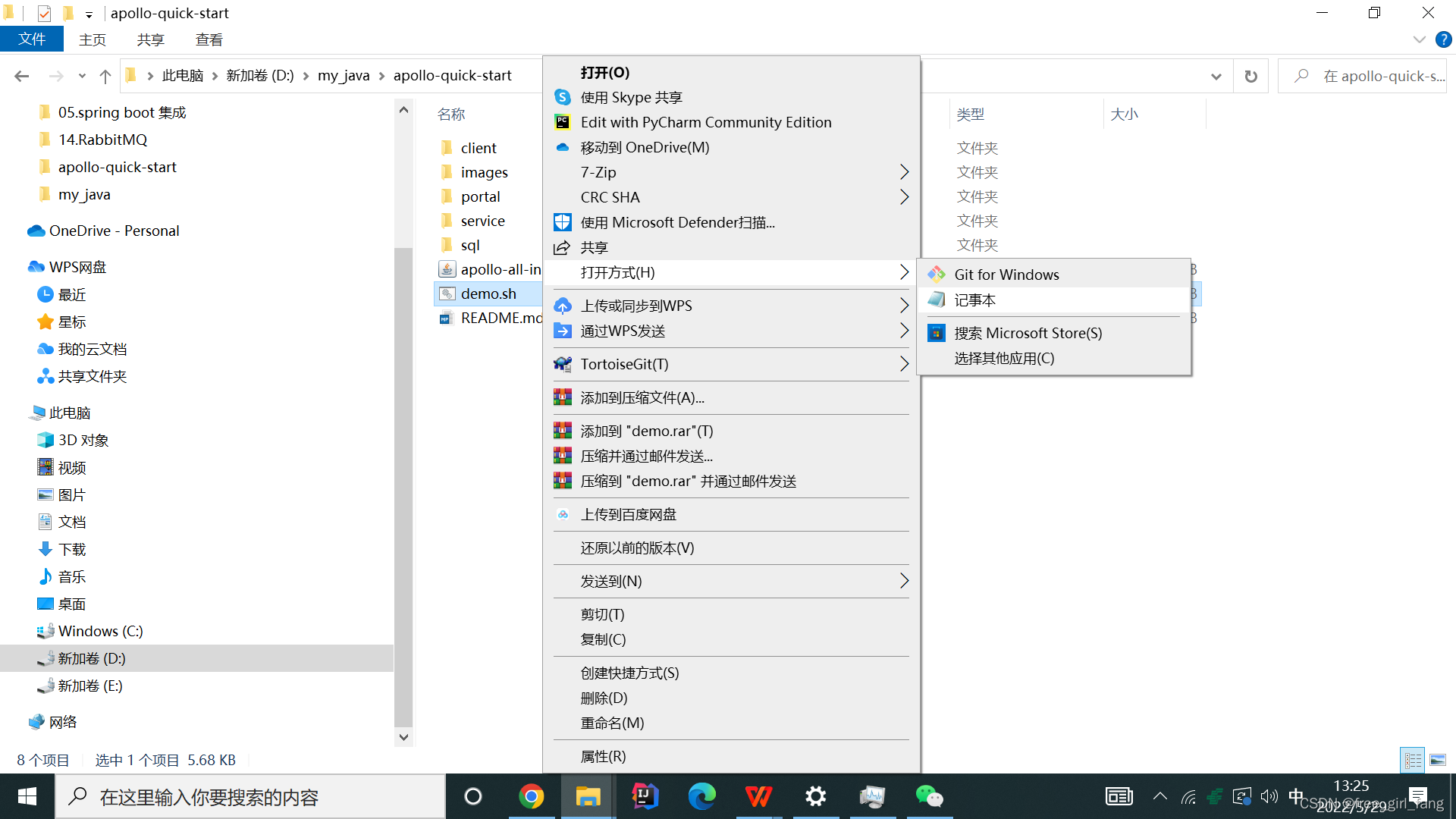The width and height of the screenshot is (1456, 819).
Task: Click the back navigation arrow
Action: pyautogui.click(x=21, y=76)
